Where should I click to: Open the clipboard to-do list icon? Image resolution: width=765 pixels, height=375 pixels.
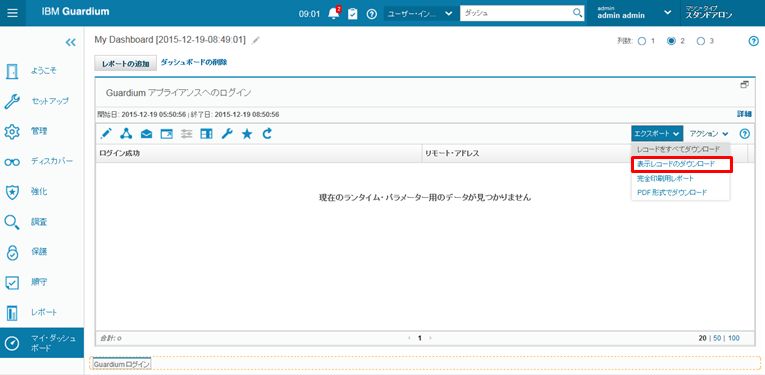(353, 14)
